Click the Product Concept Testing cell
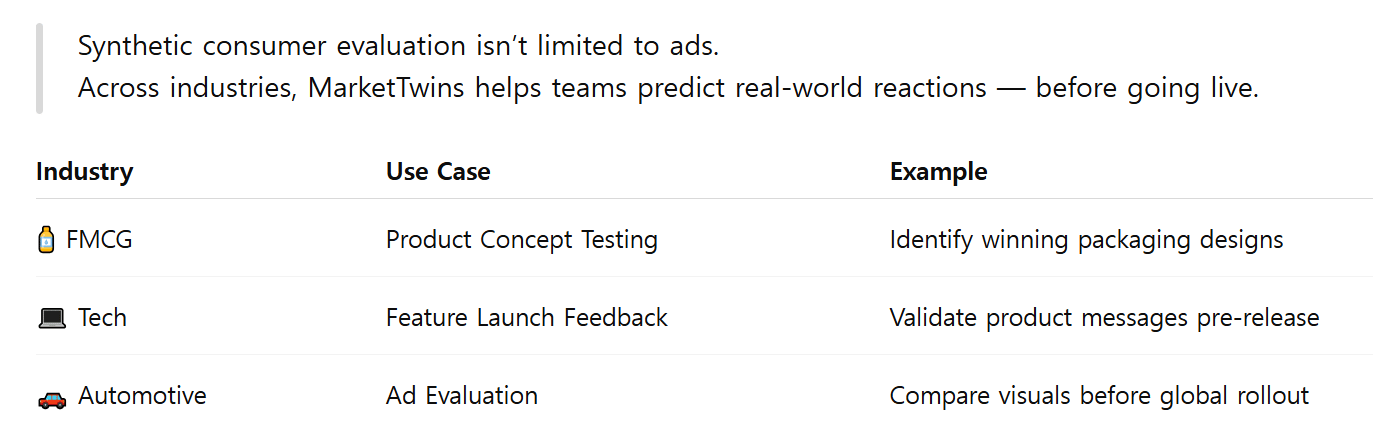Screen dimensions: 1373x422 522,240
